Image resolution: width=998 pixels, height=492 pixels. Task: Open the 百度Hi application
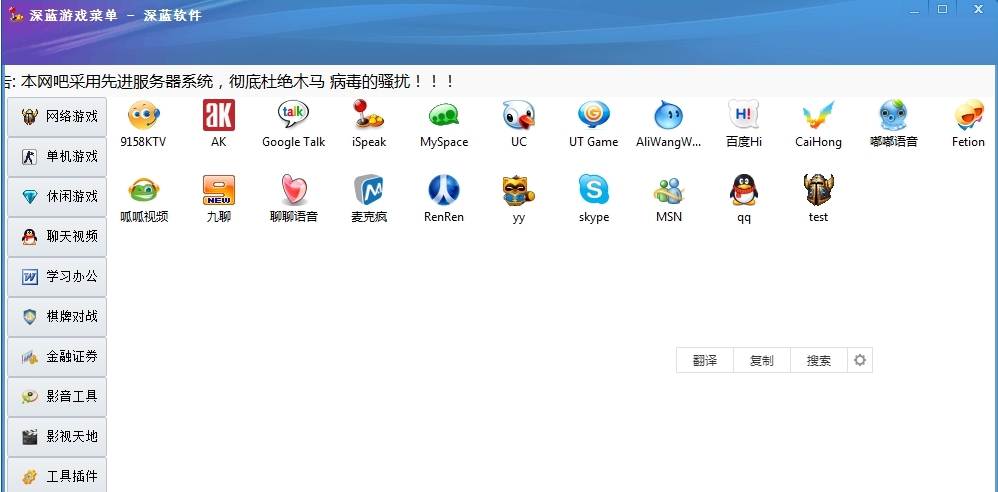pyautogui.click(x=743, y=115)
